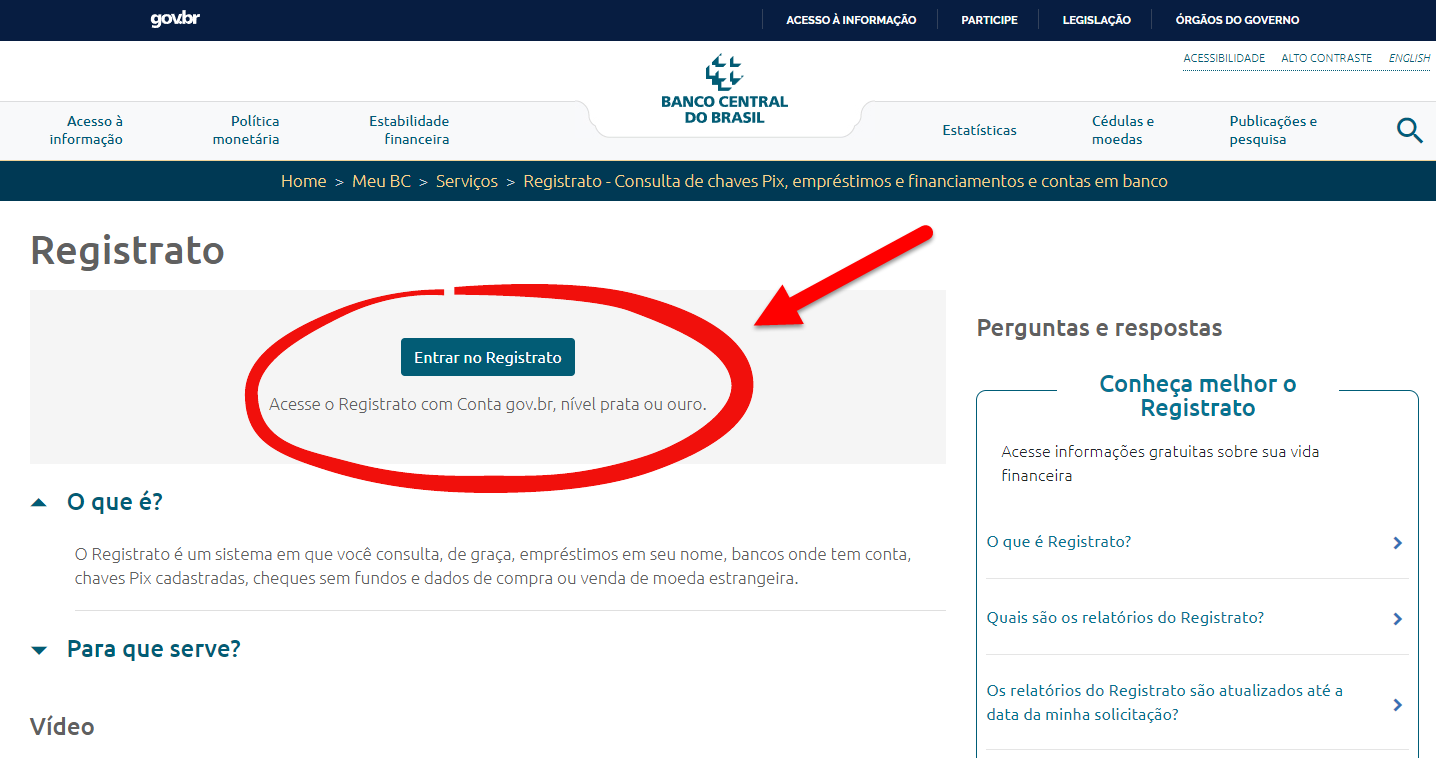Screen dimensions: 1436x758
Task: Open 'Acesso à informação' main navigation menu
Action: (87, 130)
